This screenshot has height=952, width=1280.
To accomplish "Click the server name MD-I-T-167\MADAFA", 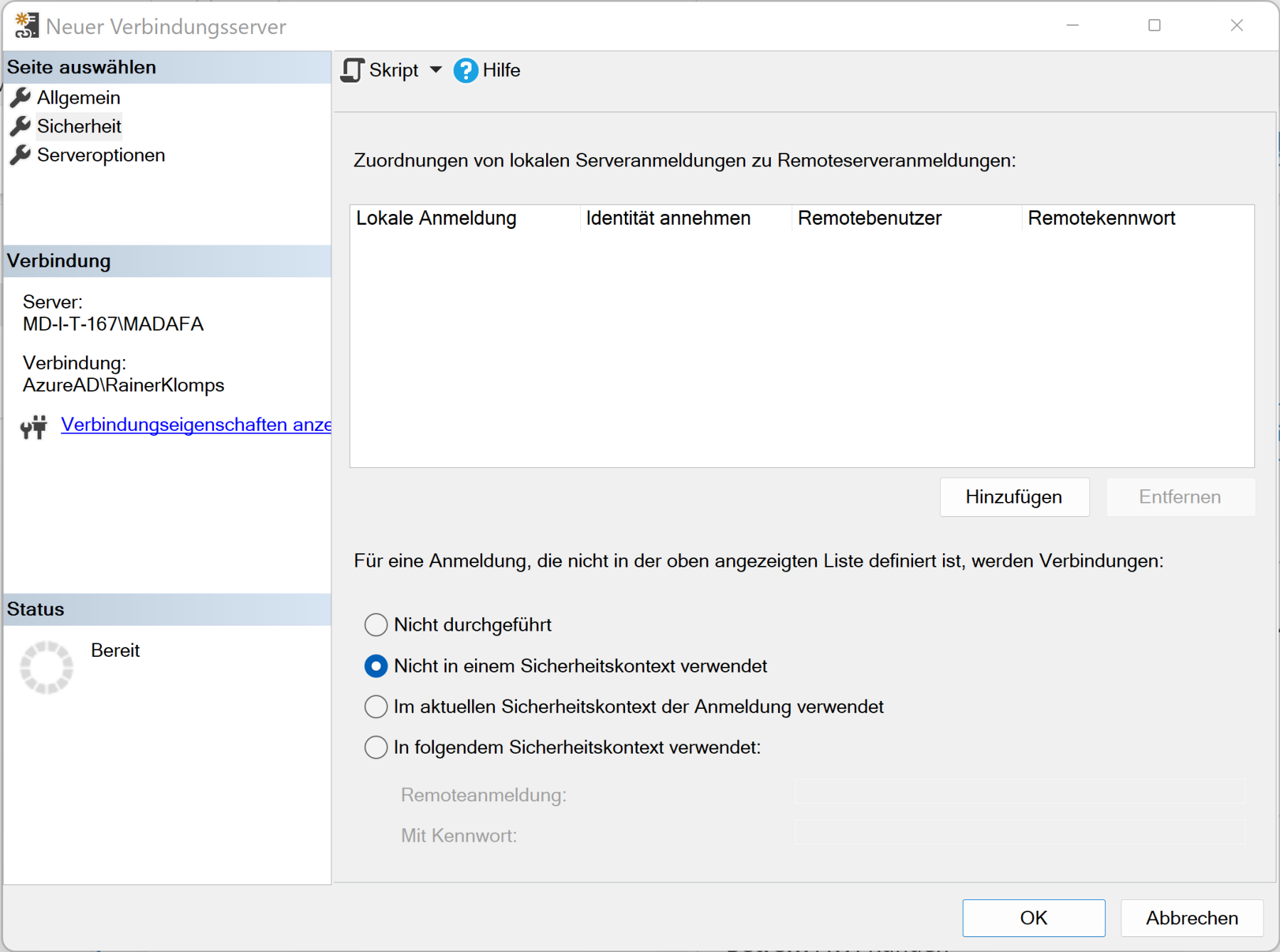I will (113, 324).
